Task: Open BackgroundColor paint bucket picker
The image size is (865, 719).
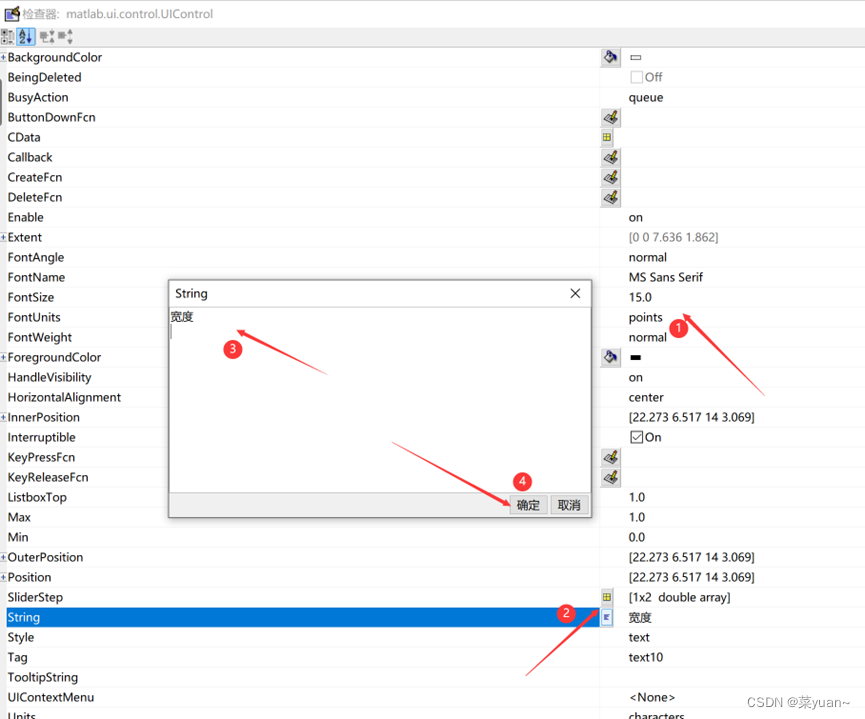Action: [x=610, y=57]
